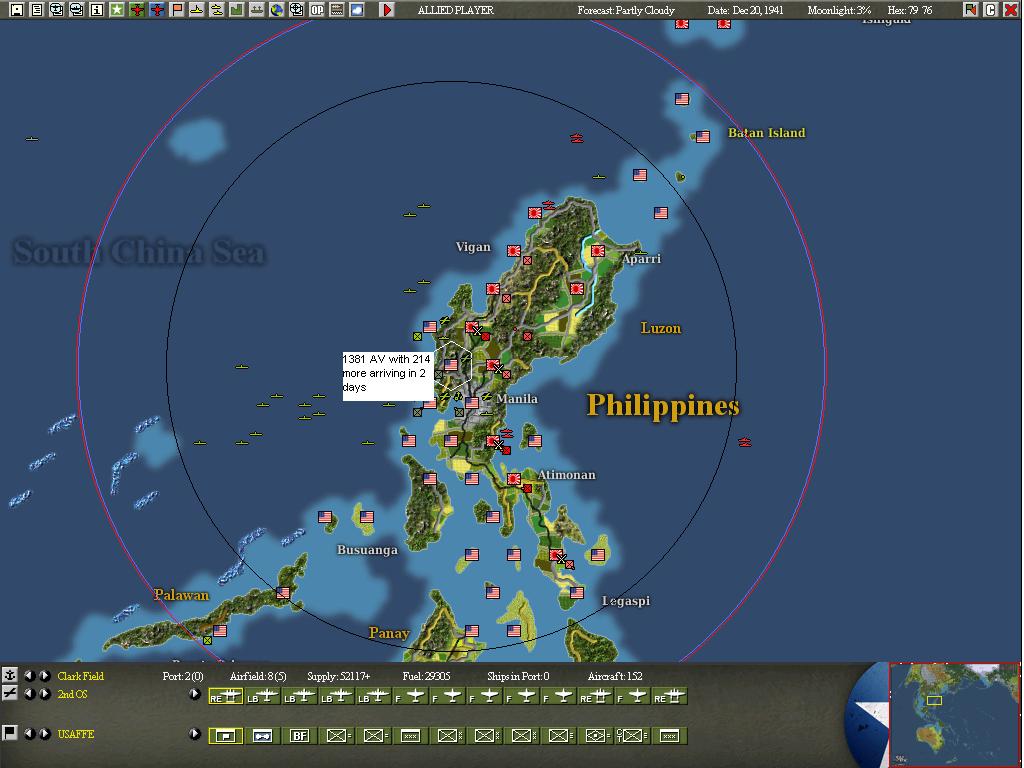Click the floppy disk save game icon
This screenshot has width=1024, height=768.
pos(17,10)
